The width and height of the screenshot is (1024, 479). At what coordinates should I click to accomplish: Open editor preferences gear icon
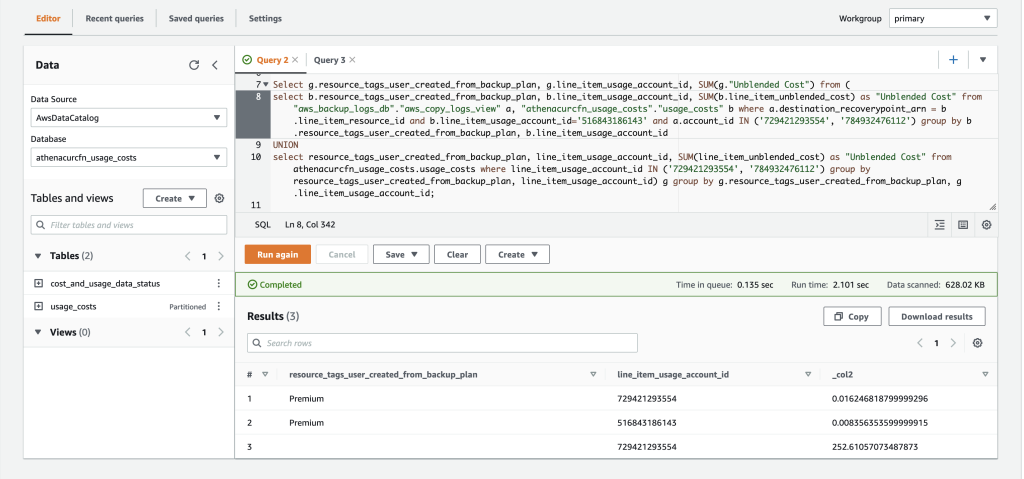986,225
